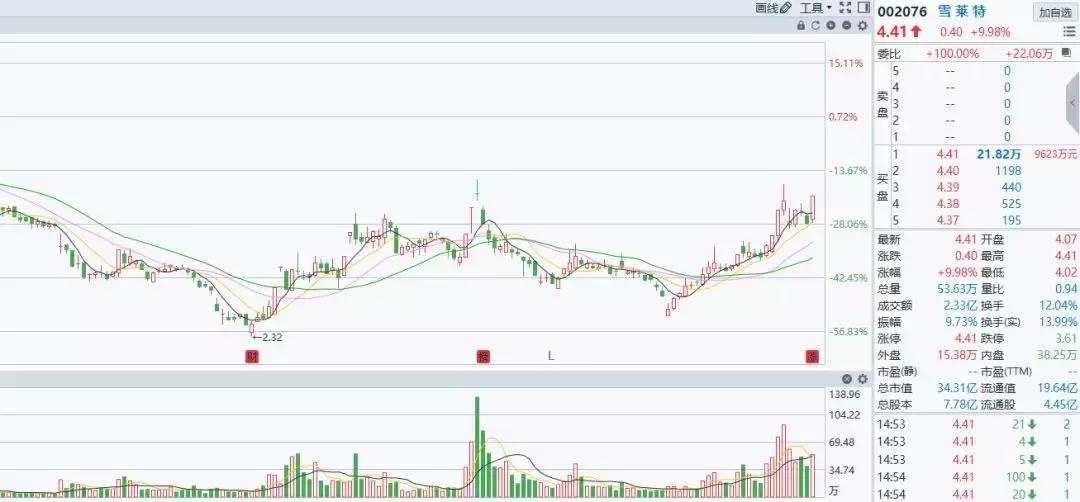Viewport: 1080px width, 502px height.
Task: Toggle fullscreen chart view icon
Action: [846, 8]
